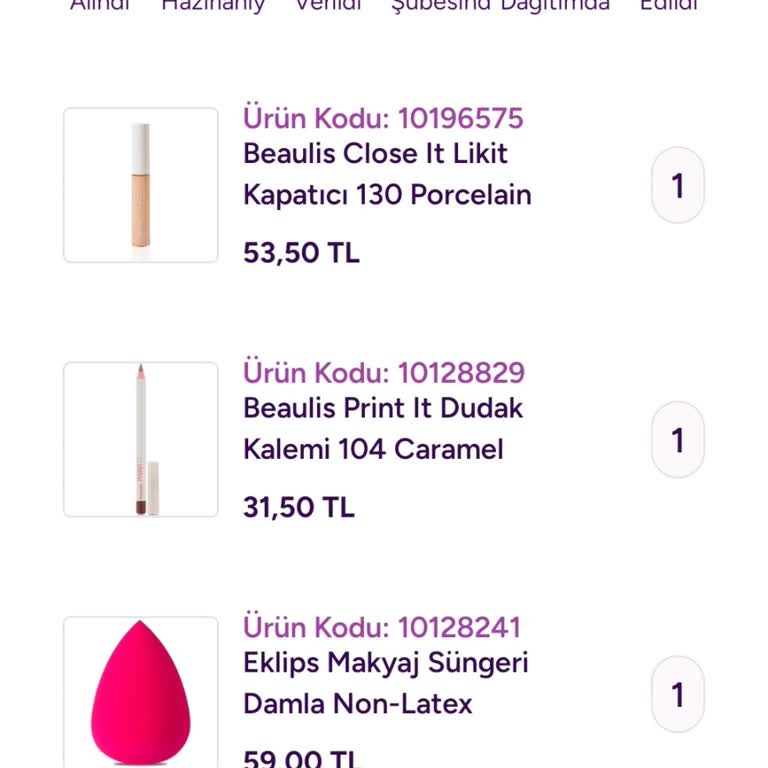This screenshot has width=768, height=768.
Task: Open the Beaulis Close It concealer thumbnail
Action: (141, 185)
